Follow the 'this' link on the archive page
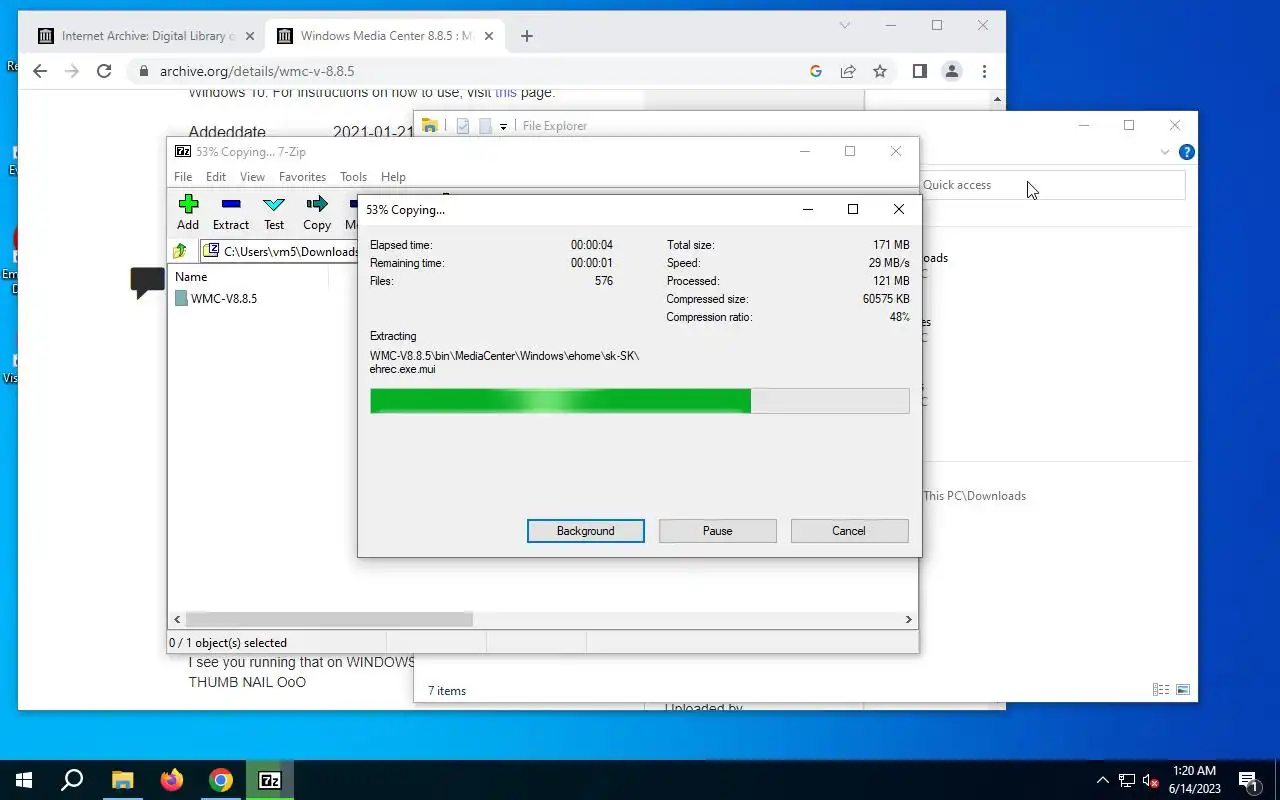The image size is (1280, 800). tap(506, 92)
